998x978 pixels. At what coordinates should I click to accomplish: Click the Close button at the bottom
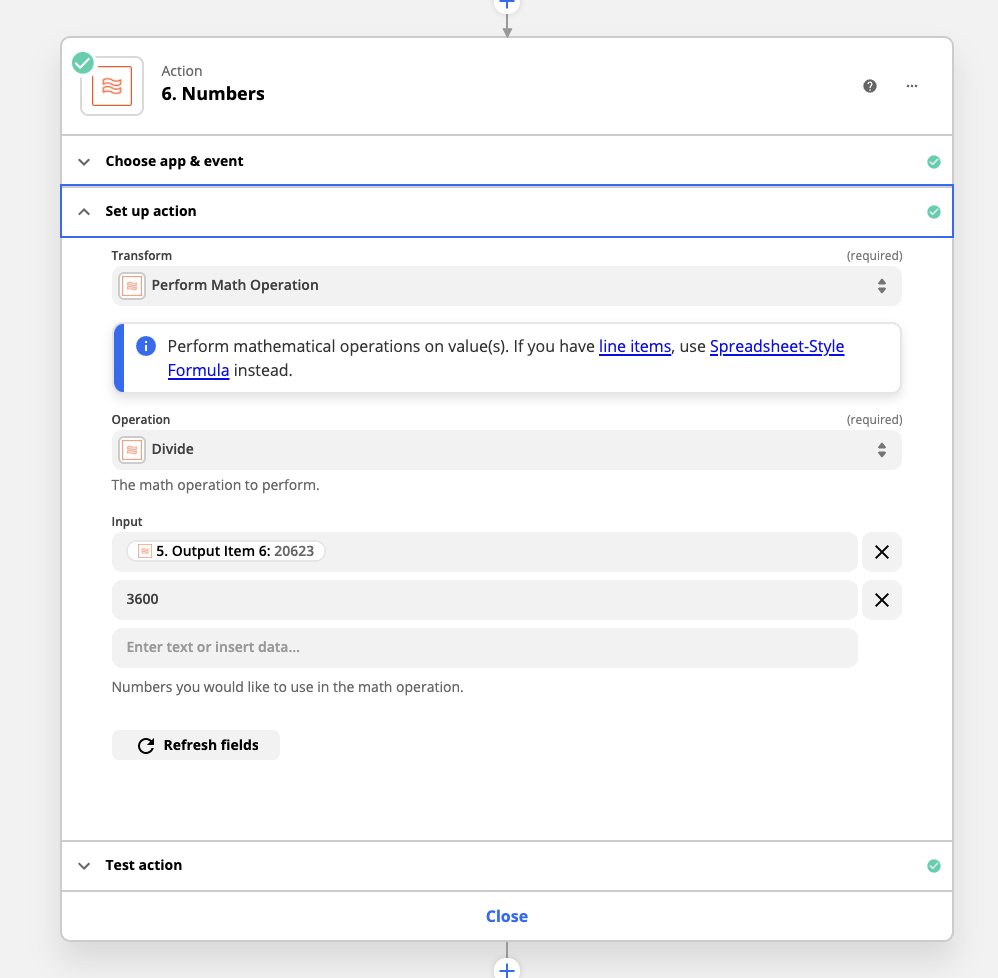pos(507,916)
